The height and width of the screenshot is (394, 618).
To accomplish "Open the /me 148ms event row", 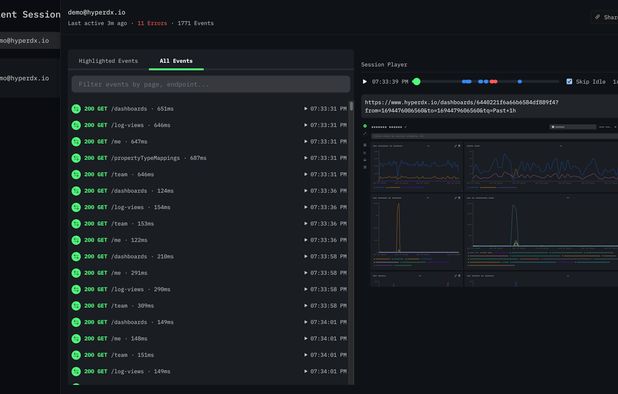I will tap(209, 338).
